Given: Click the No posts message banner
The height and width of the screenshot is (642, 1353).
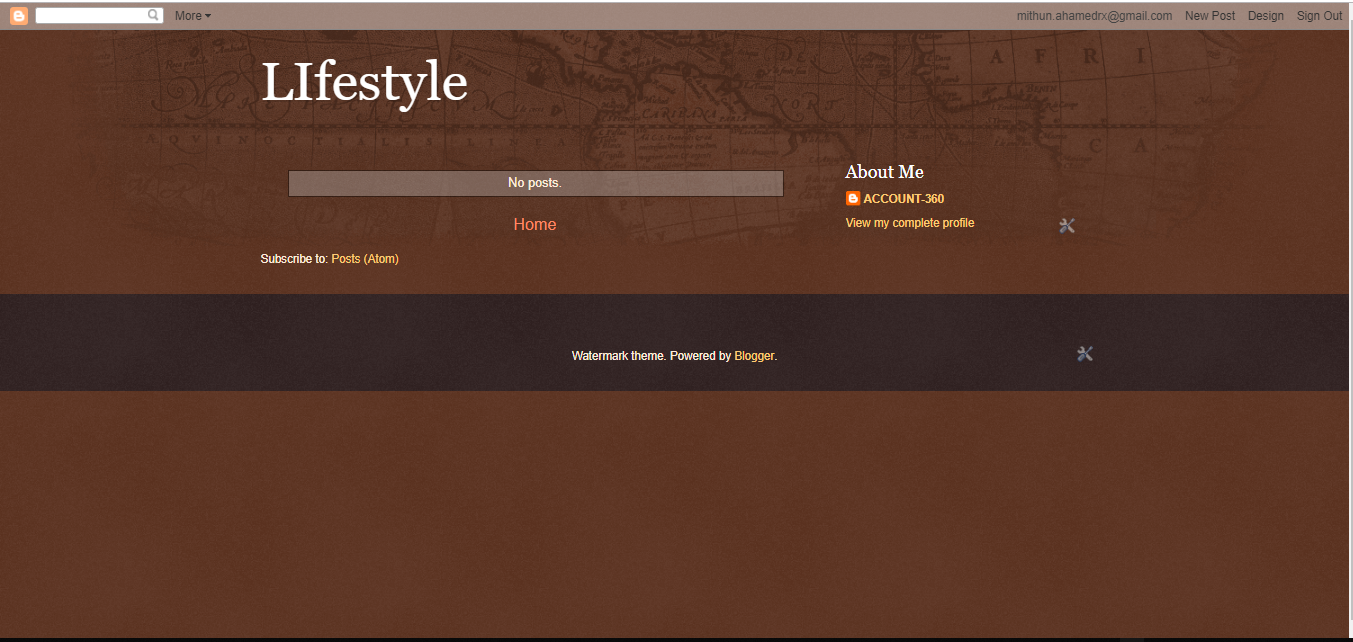Looking at the screenshot, I should (535, 183).
